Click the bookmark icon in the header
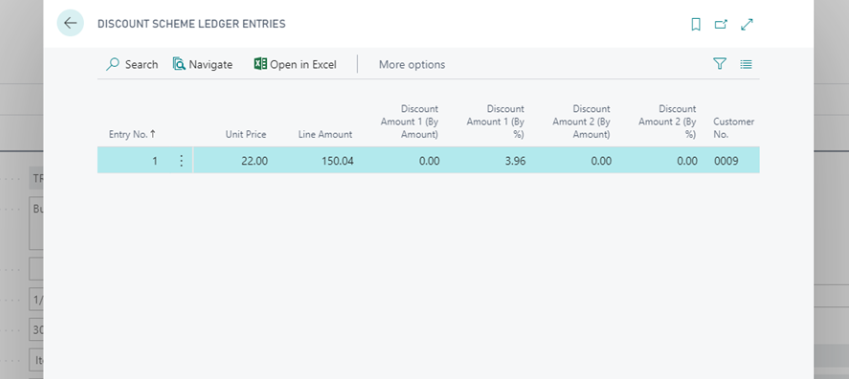Screen dimensions: 849x379 pyautogui.click(x=696, y=24)
